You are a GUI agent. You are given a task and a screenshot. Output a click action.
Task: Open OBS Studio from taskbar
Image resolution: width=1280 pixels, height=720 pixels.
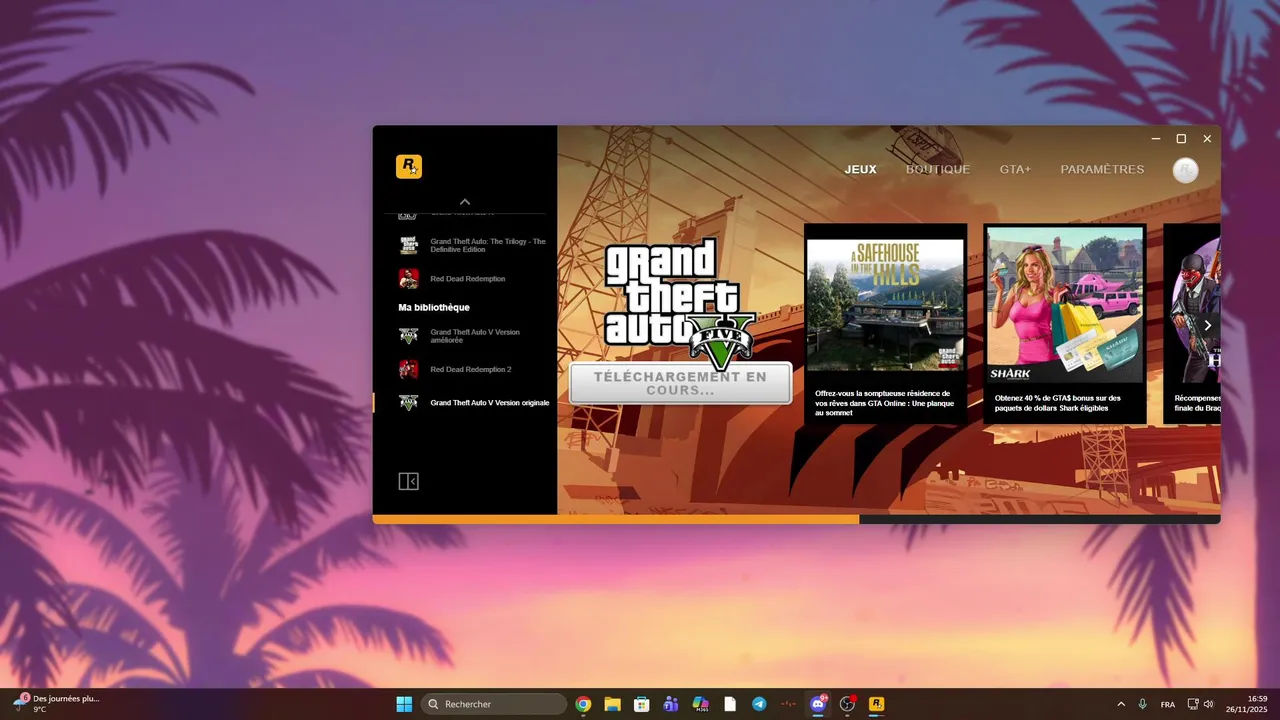[x=848, y=704]
